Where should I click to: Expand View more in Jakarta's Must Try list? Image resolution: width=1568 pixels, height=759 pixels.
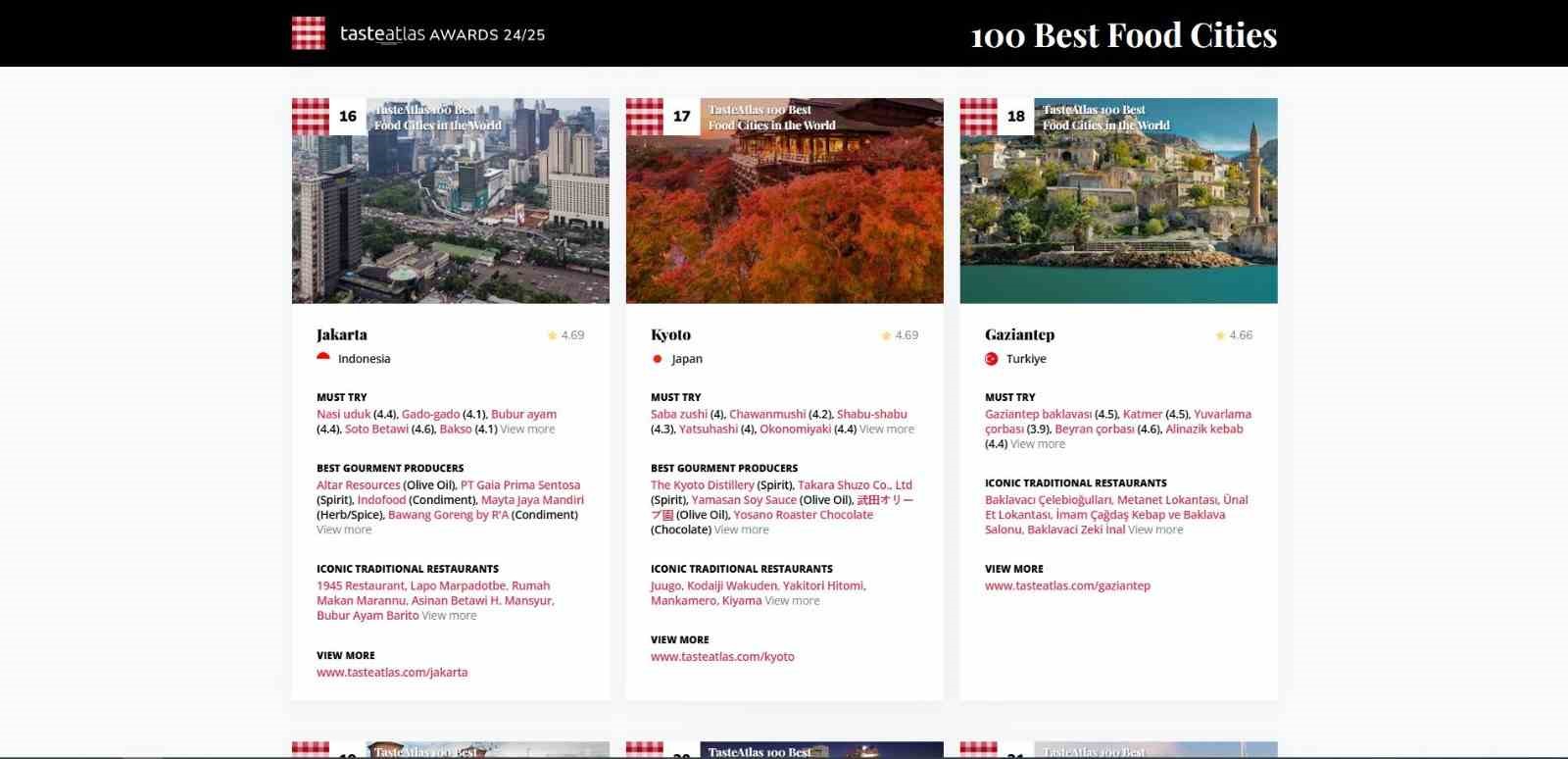(x=527, y=430)
